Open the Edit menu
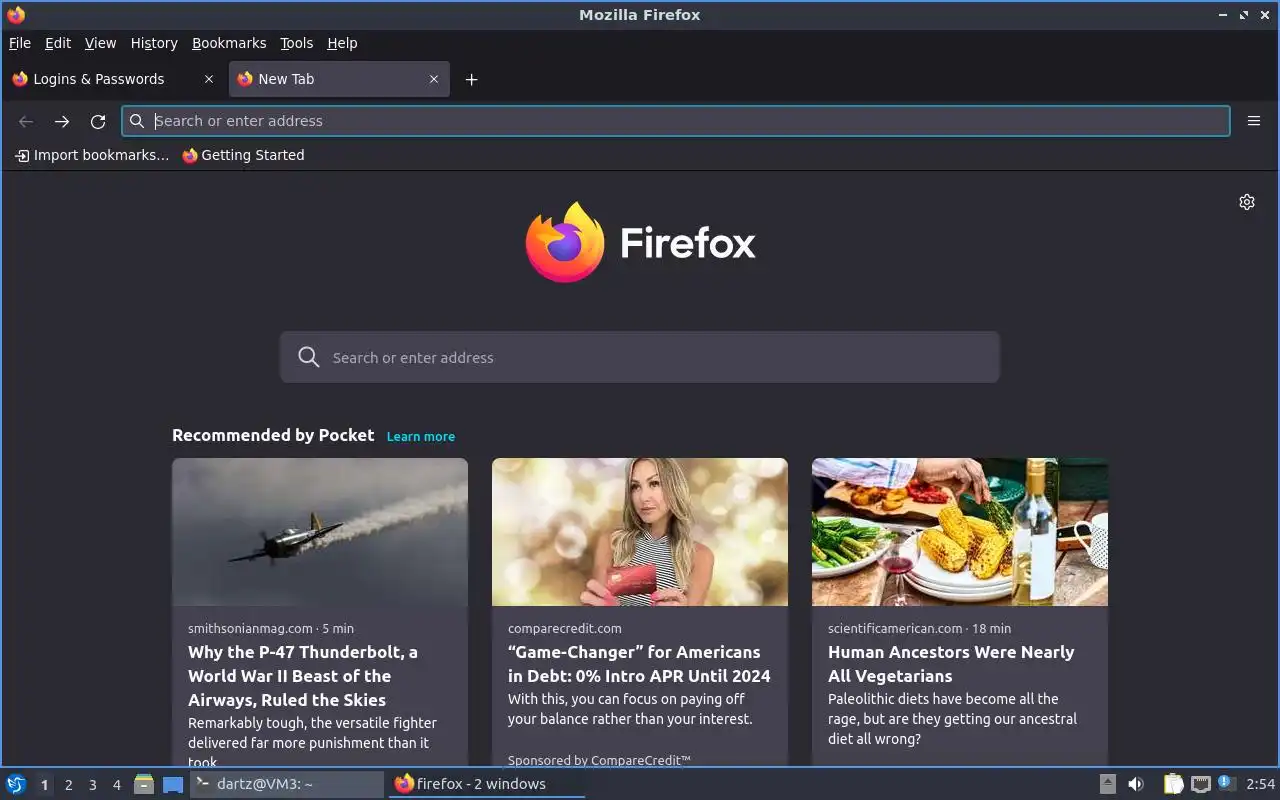The image size is (1280, 800). click(x=58, y=43)
